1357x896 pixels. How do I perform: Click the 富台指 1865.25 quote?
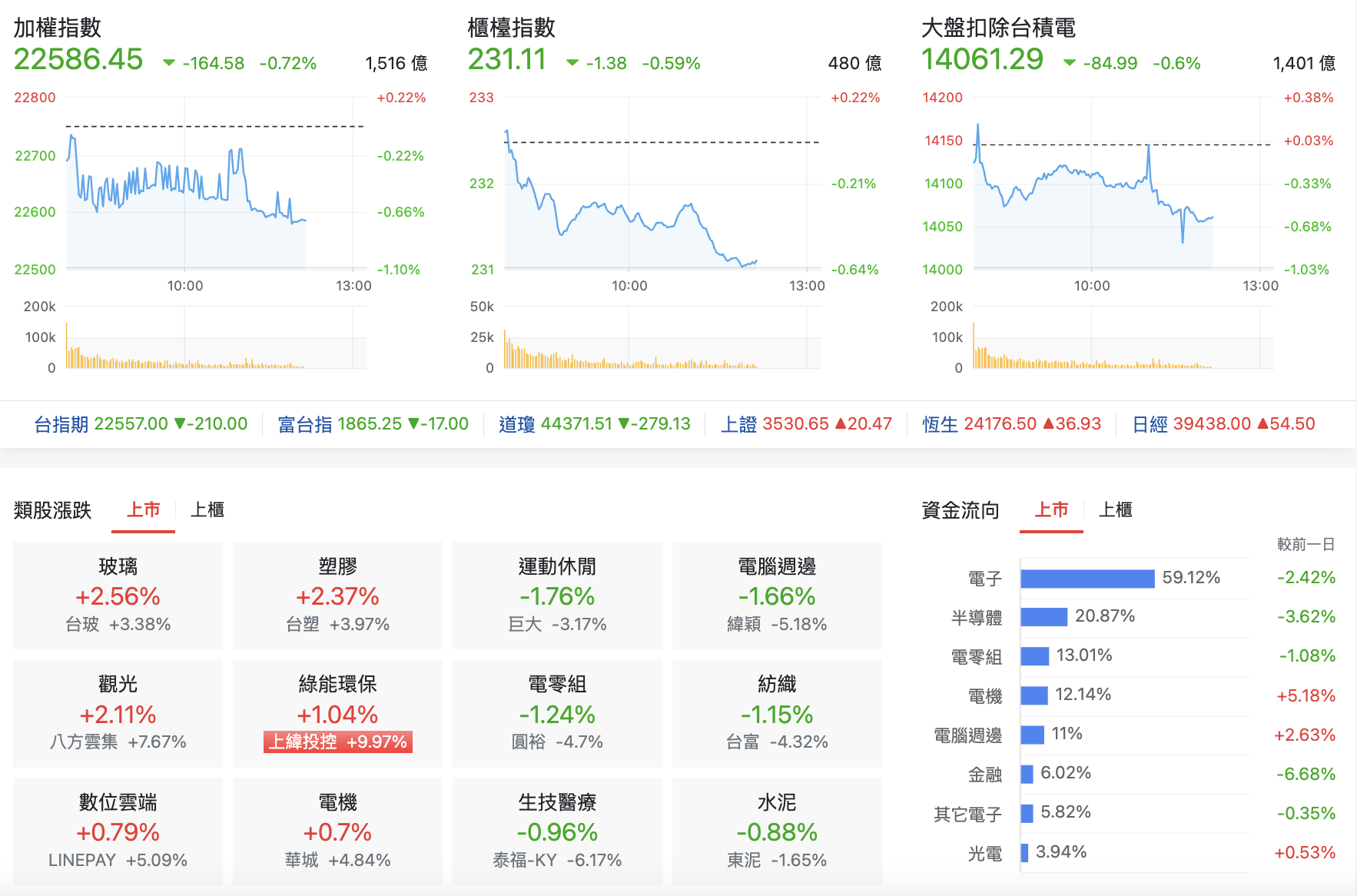[373, 423]
